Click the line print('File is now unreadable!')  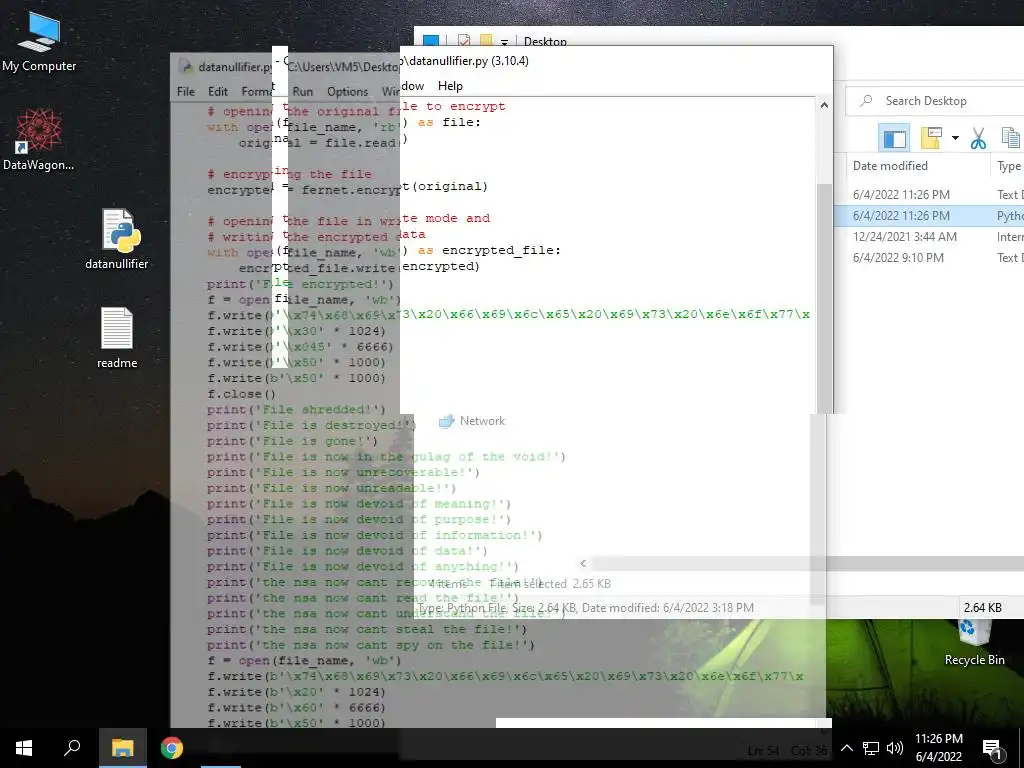point(331,488)
